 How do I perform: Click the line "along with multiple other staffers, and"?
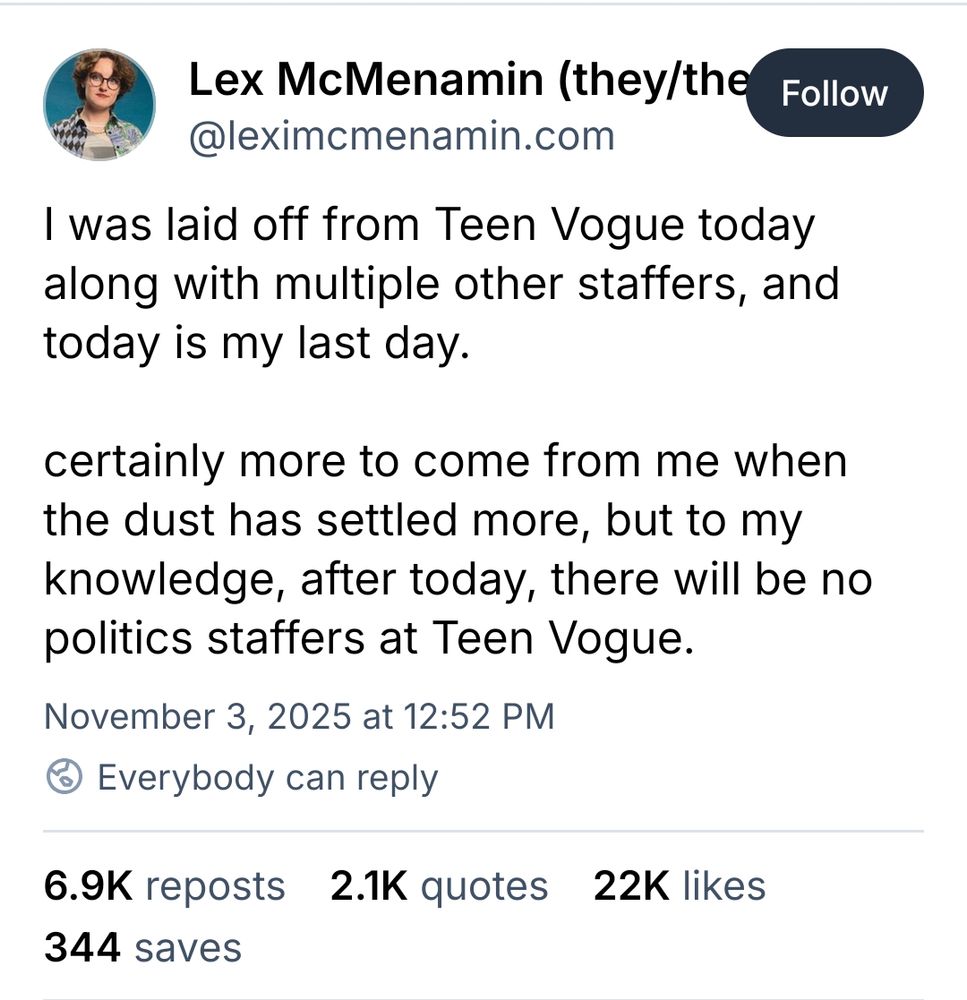(x=440, y=284)
